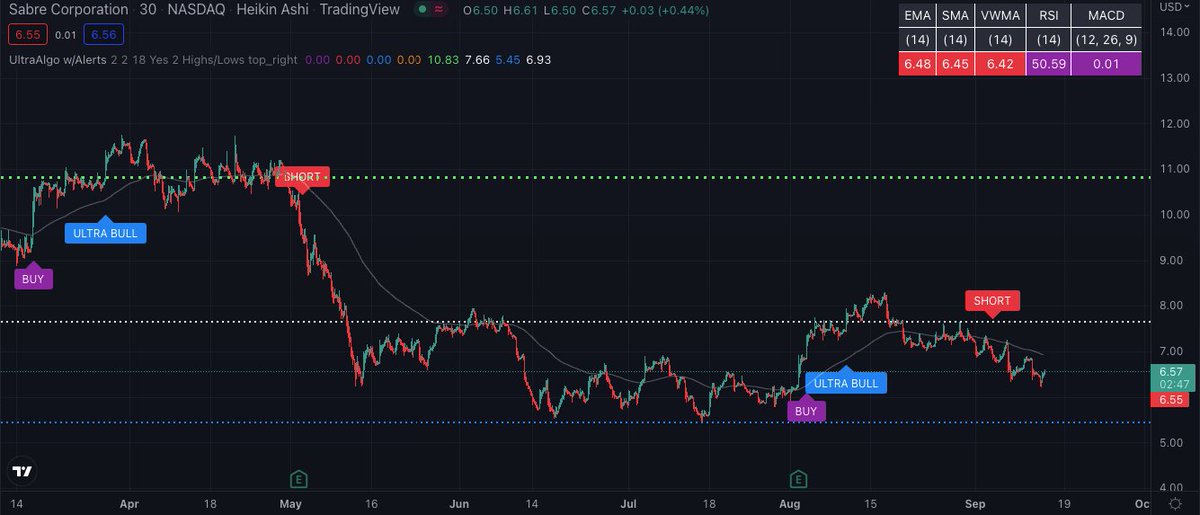Click the Jul label on time axis
The width and height of the screenshot is (1200, 515).
point(629,506)
